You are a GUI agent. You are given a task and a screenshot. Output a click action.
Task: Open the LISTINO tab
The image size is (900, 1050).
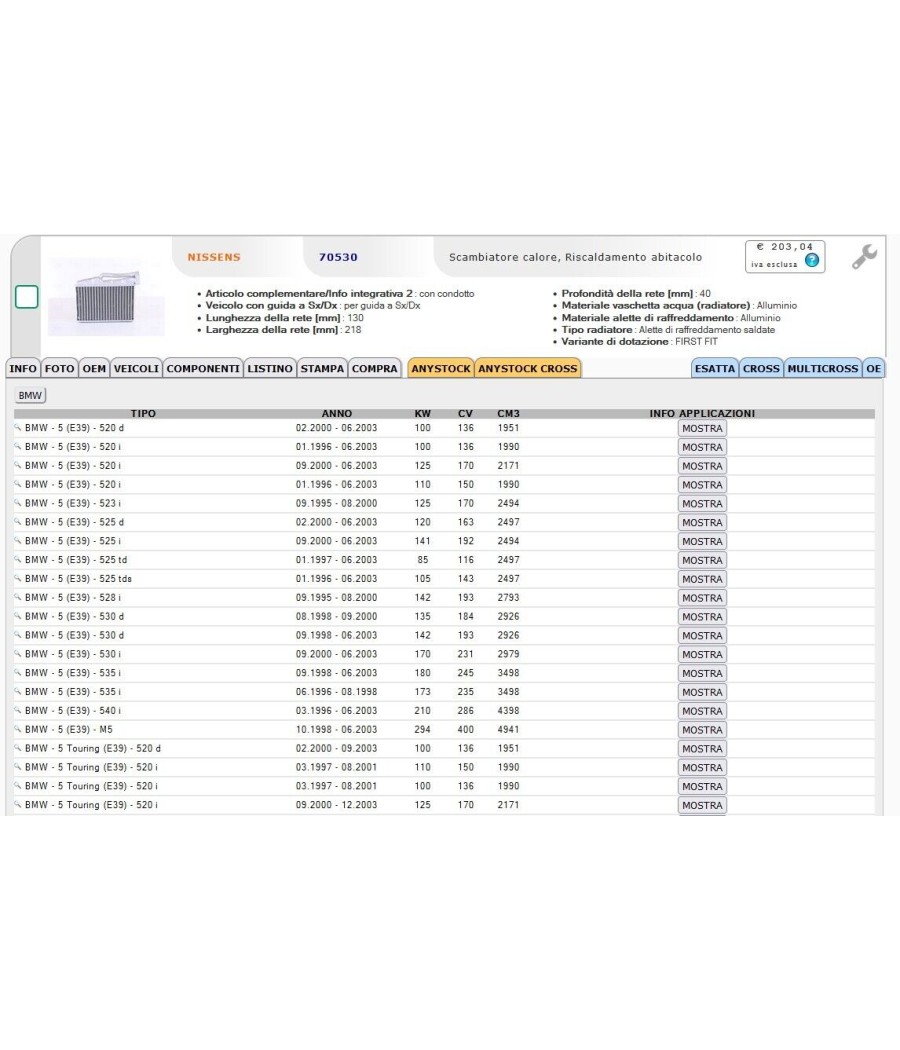click(270, 368)
